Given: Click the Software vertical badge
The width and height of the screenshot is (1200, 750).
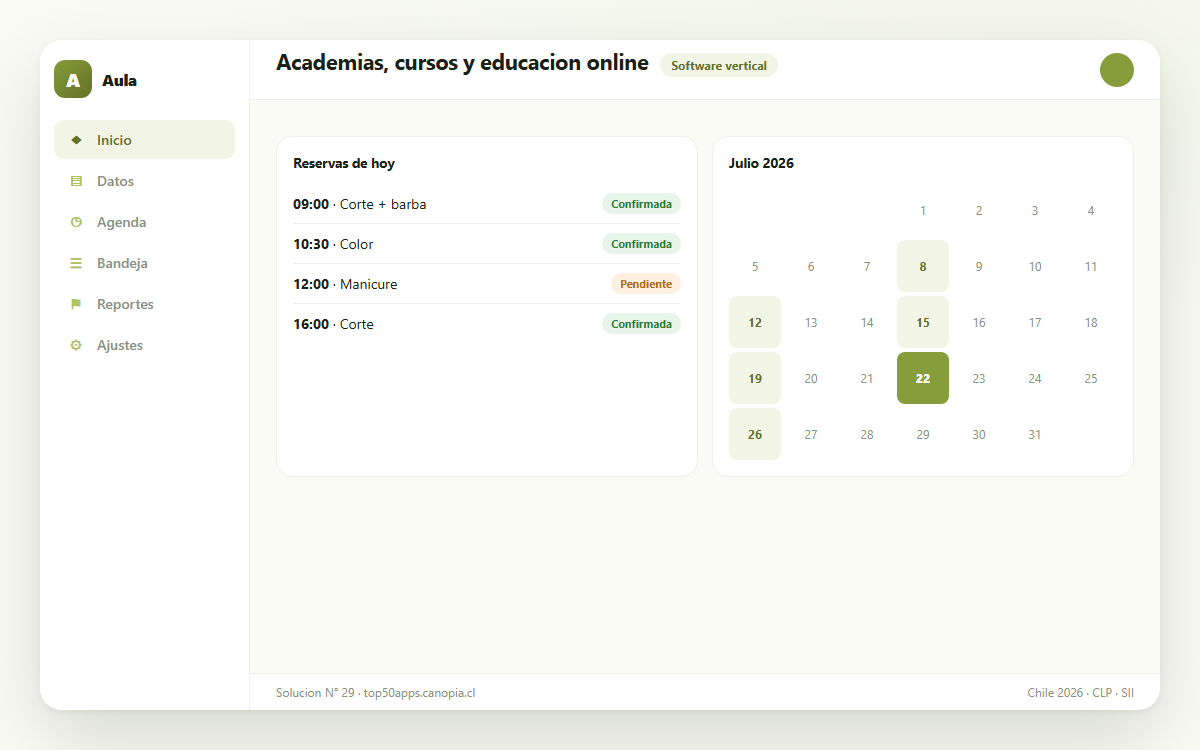Looking at the screenshot, I should 719,65.
